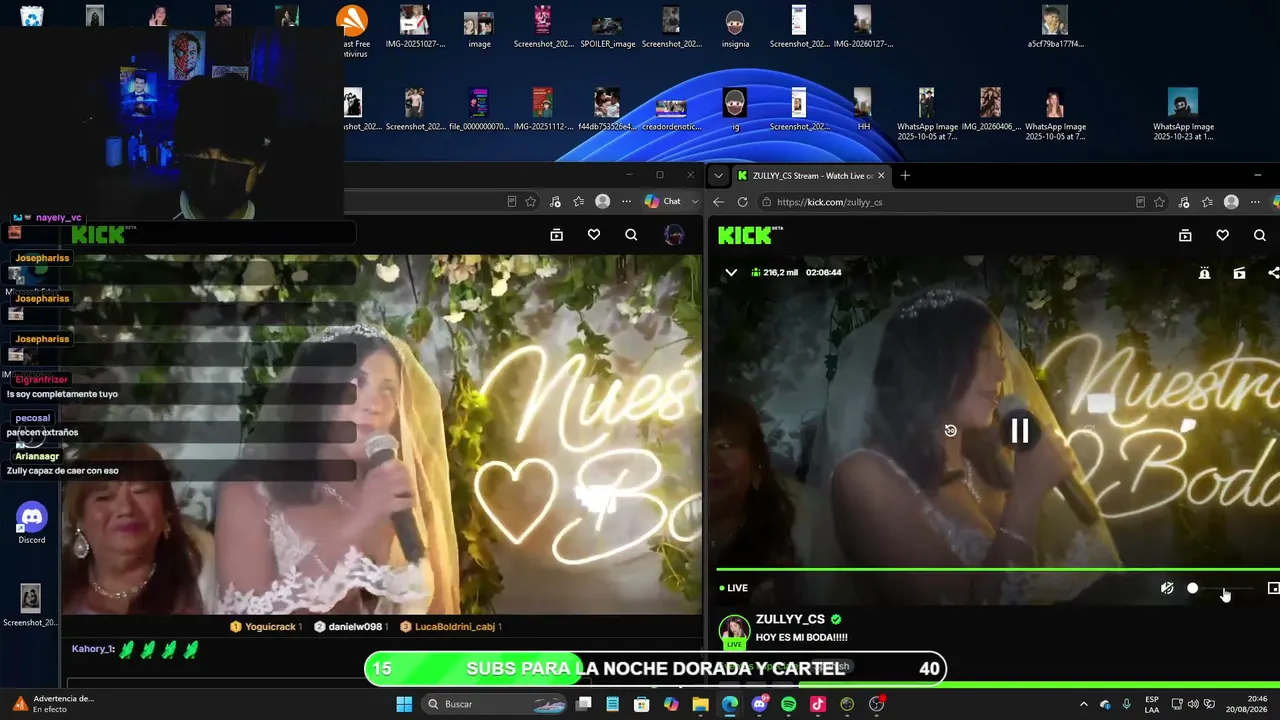Open the browse icon in right Kick header

click(1185, 235)
